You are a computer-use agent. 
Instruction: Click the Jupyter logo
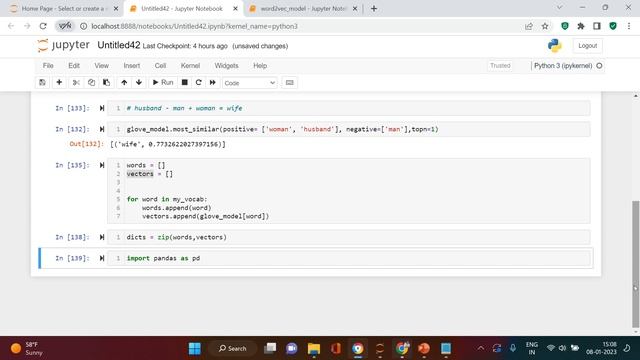point(63,45)
